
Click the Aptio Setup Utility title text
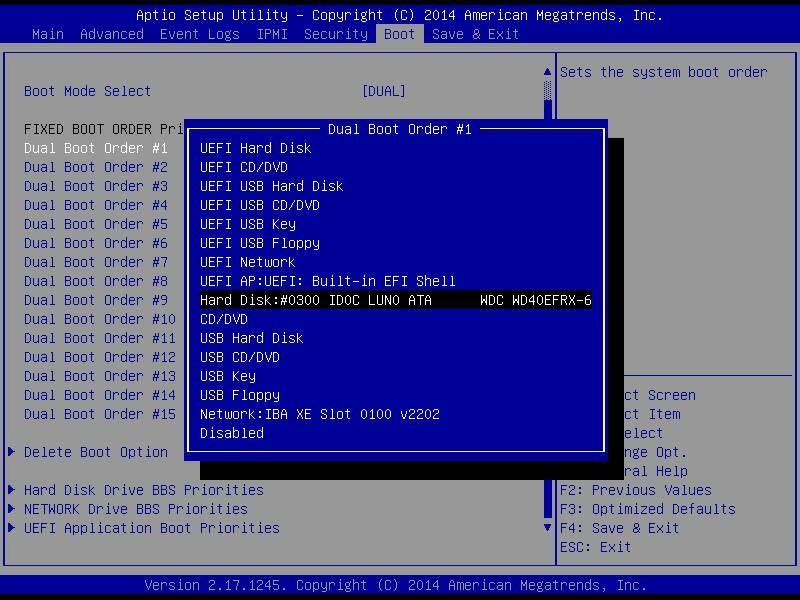399,15
